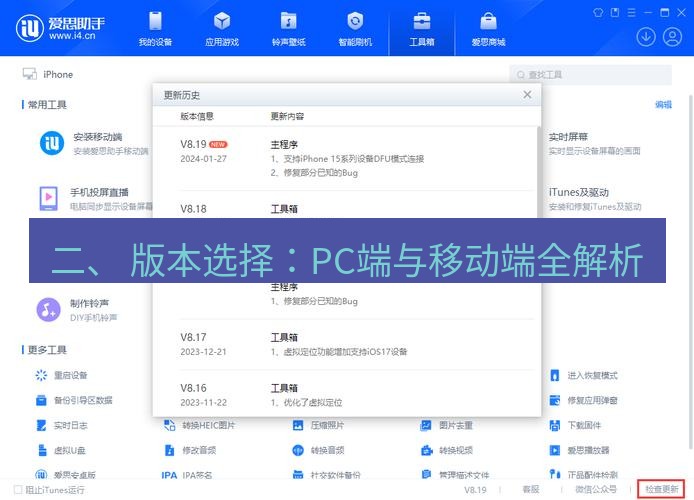Open the 我的设备 tab

coord(155,29)
